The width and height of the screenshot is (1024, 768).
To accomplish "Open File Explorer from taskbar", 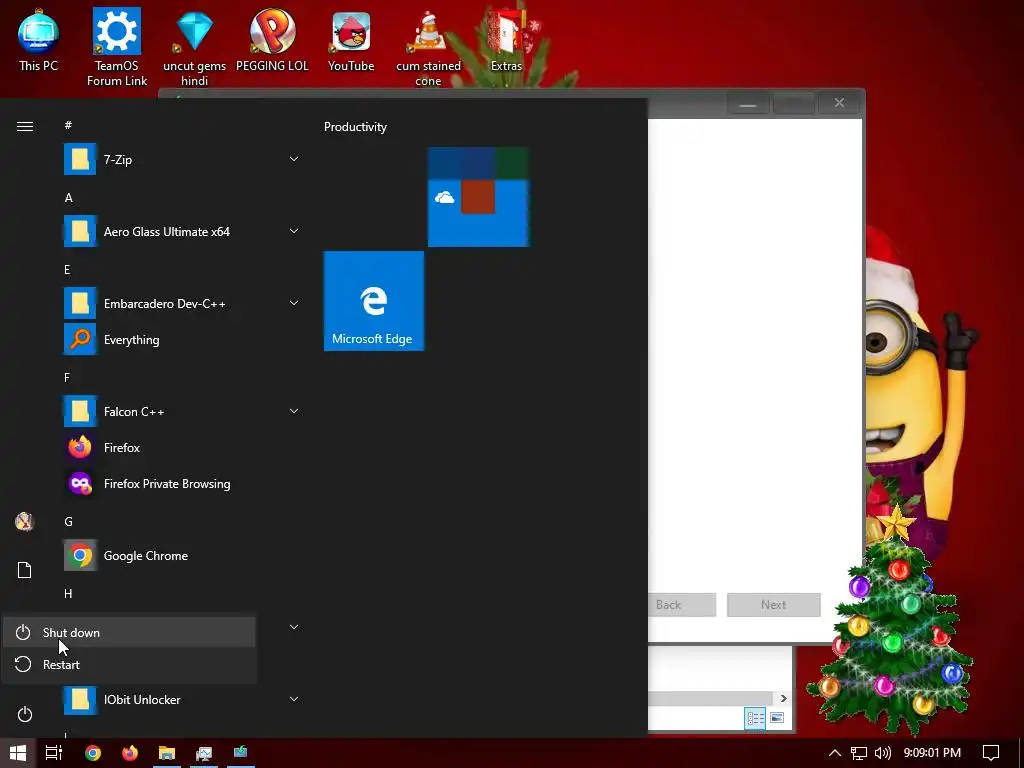I will point(167,753).
